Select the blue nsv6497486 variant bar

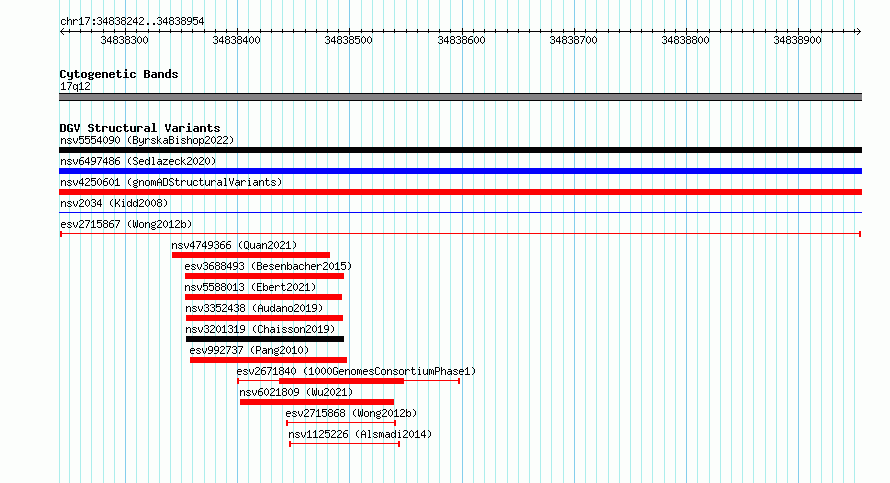[460, 171]
